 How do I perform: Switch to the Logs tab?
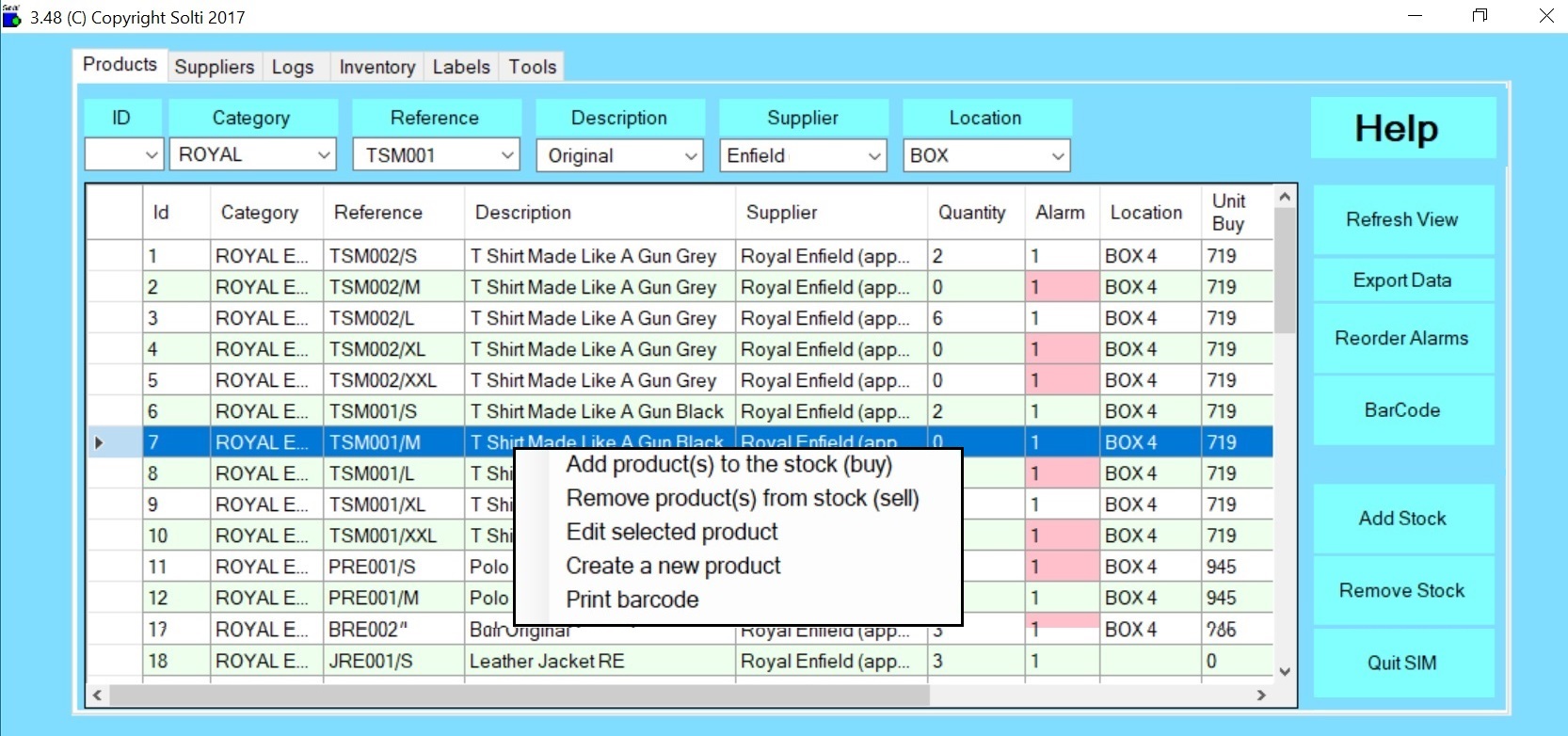click(293, 67)
